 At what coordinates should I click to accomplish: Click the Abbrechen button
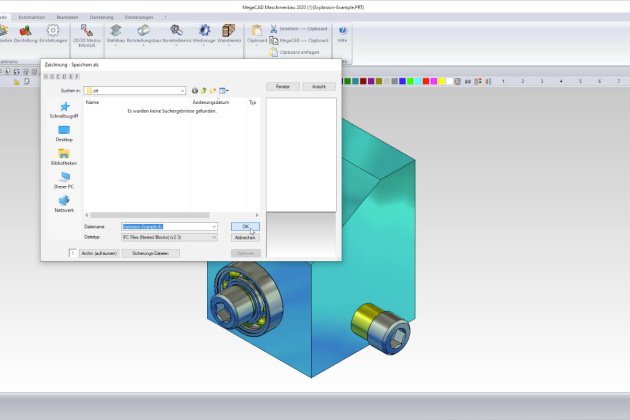245,237
